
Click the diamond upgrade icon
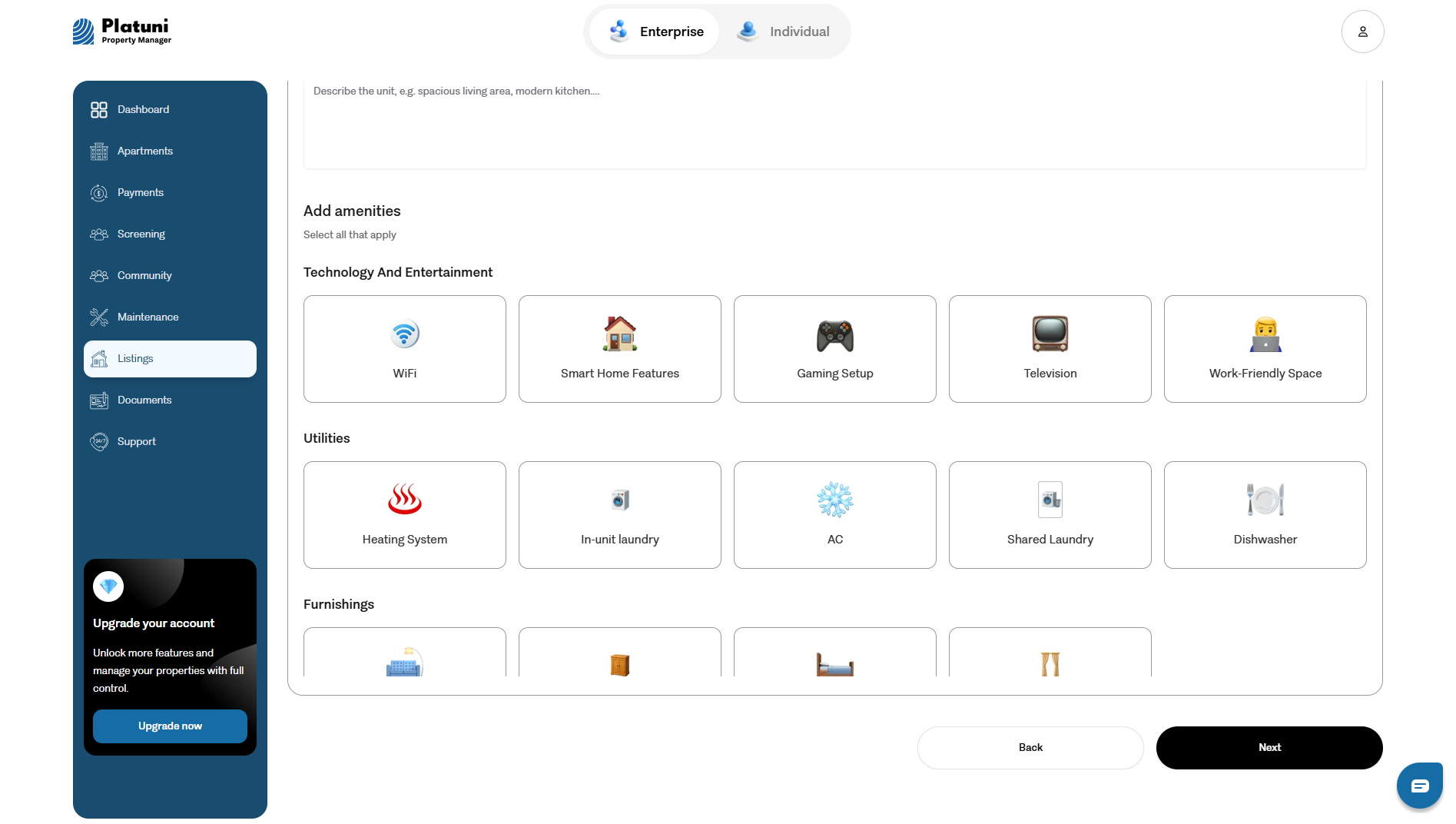click(108, 586)
